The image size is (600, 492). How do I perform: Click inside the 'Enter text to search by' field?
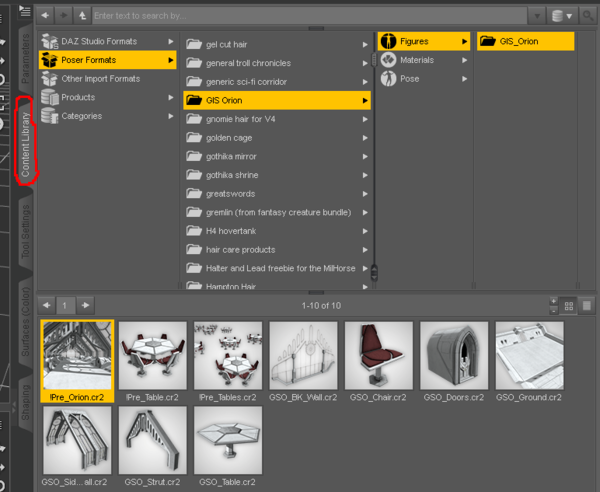[x=309, y=16]
